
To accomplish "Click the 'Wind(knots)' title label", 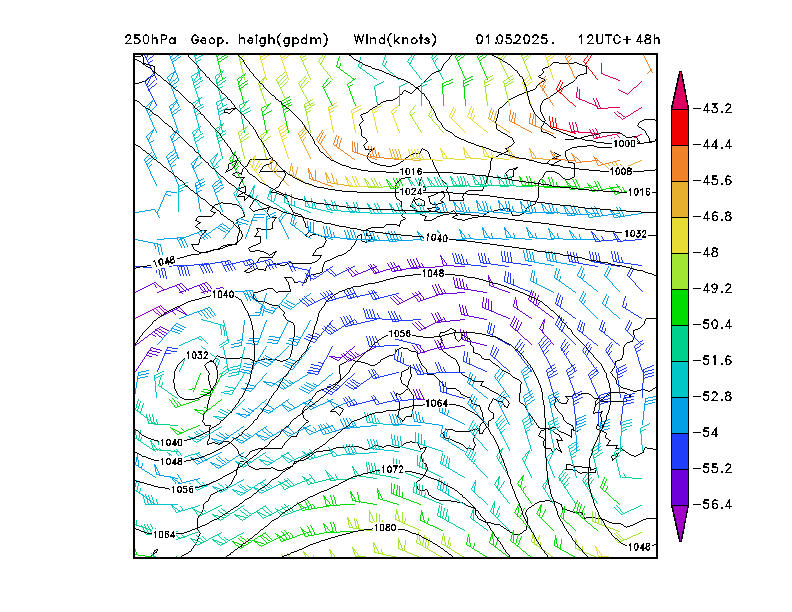I will click(395, 39).
